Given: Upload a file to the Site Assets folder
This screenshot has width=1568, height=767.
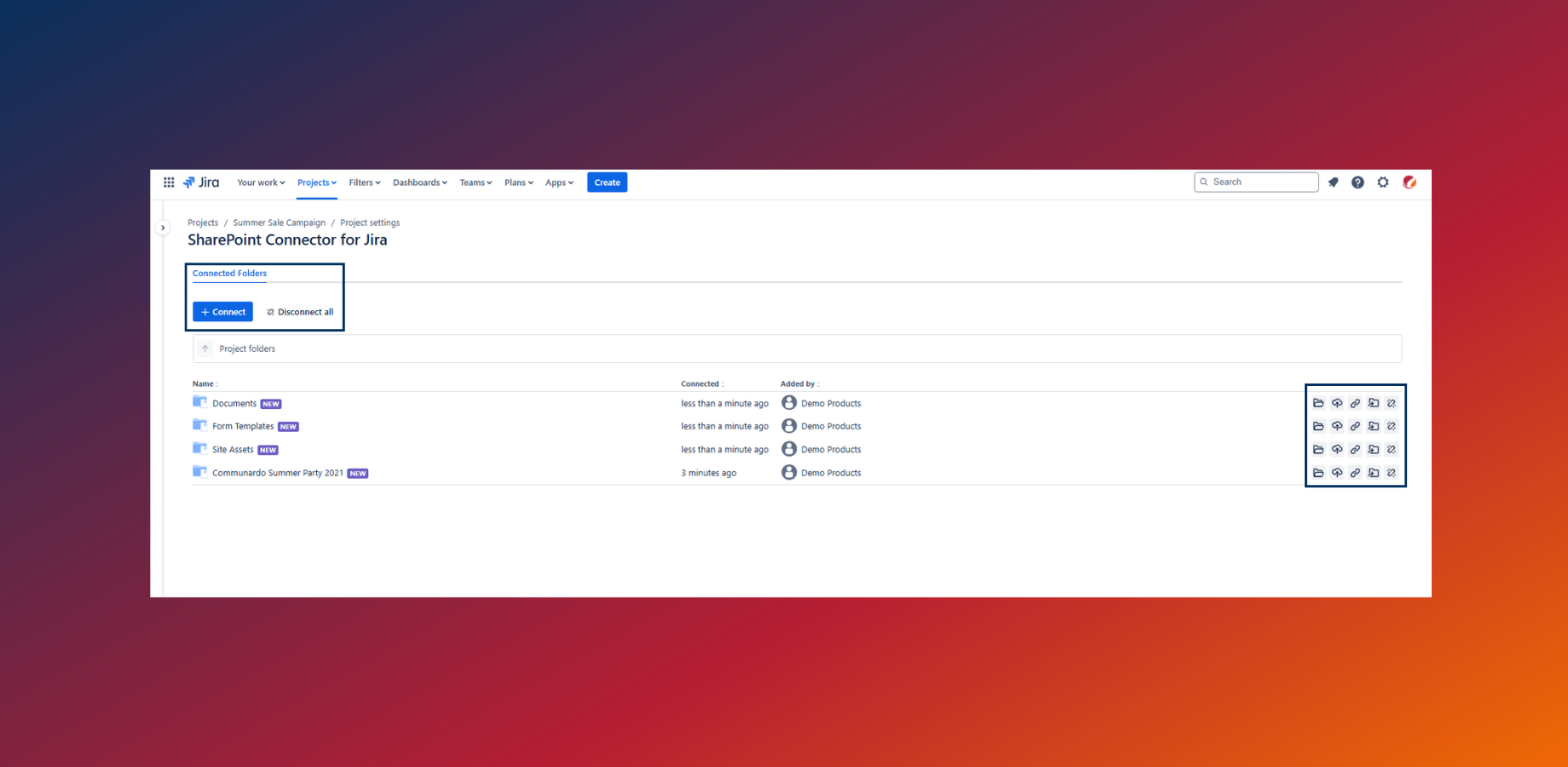Looking at the screenshot, I should 1337,449.
